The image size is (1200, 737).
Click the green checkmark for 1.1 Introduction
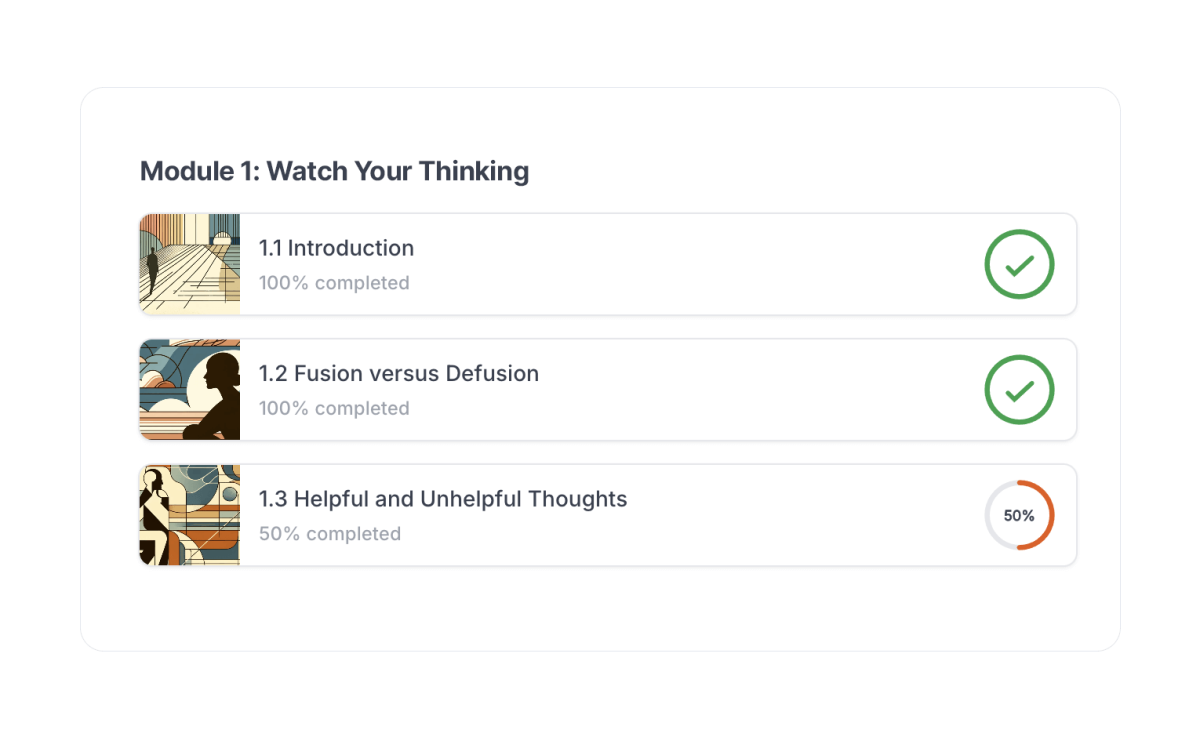[1019, 264]
